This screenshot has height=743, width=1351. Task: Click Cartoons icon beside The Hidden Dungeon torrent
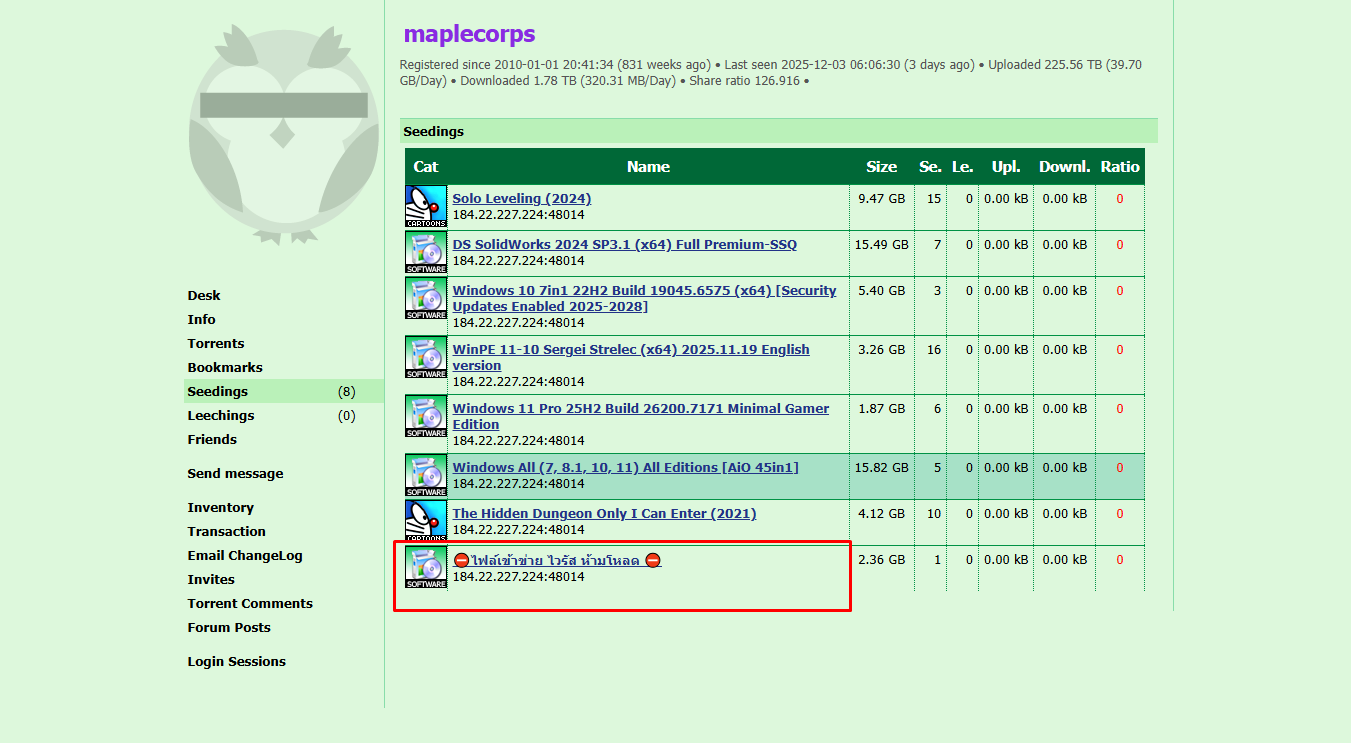(426, 522)
